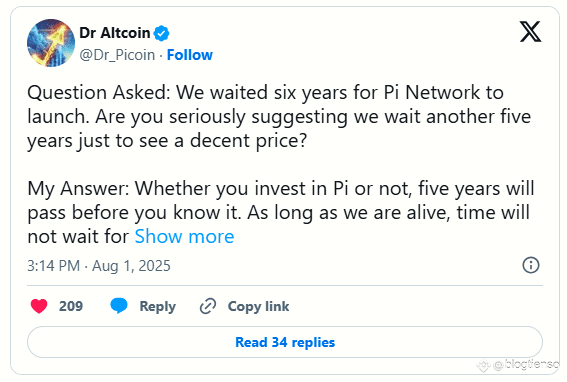567x382 pixels.
Task: Click the small watermark logo beside @blogtienso
Action: point(484,366)
